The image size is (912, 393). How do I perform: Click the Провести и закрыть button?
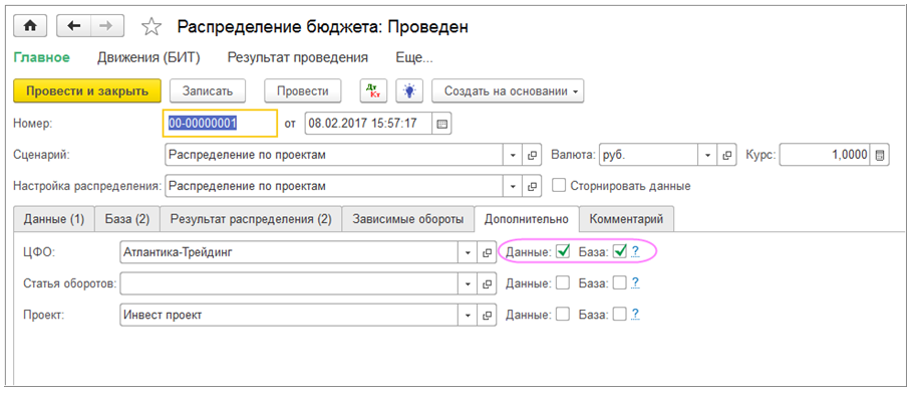coord(87,91)
